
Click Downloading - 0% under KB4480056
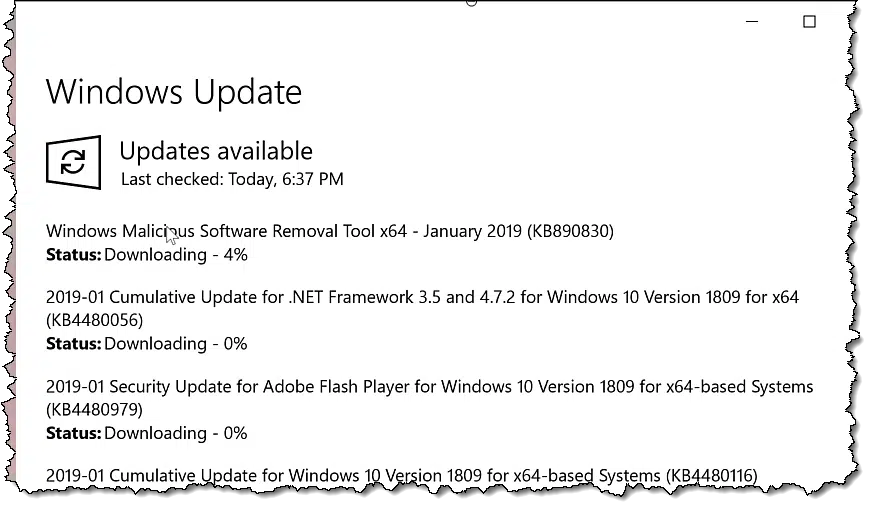176,344
